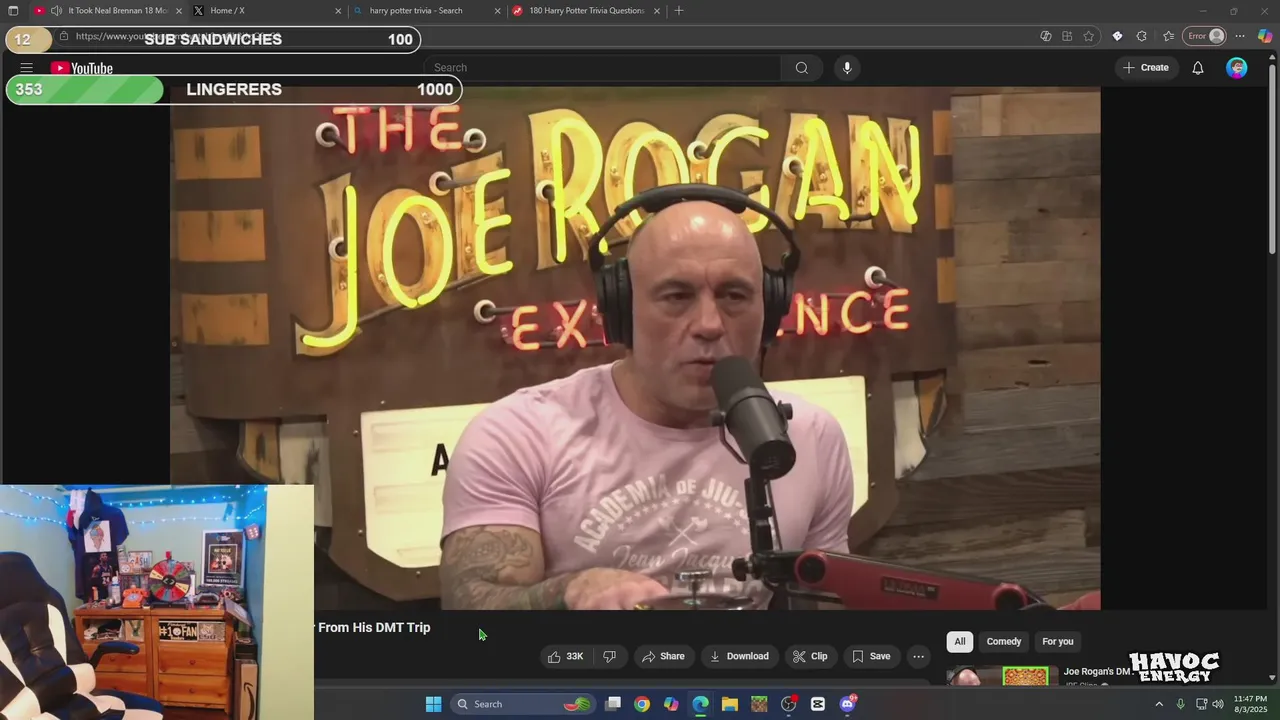Close the harry potter trivia Search tab
This screenshot has width=1280, height=720.
click(x=497, y=11)
